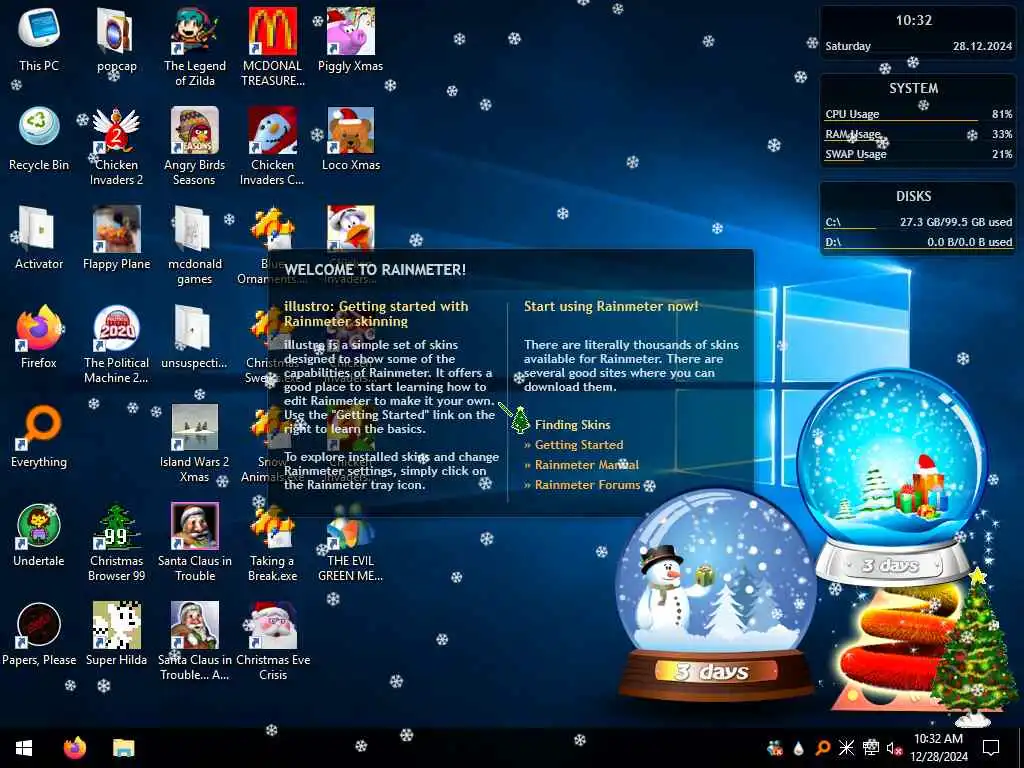The width and height of the screenshot is (1024, 768).
Task: Select The Legend of Zilda shortcut
Action: pyautogui.click(x=195, y=47)
